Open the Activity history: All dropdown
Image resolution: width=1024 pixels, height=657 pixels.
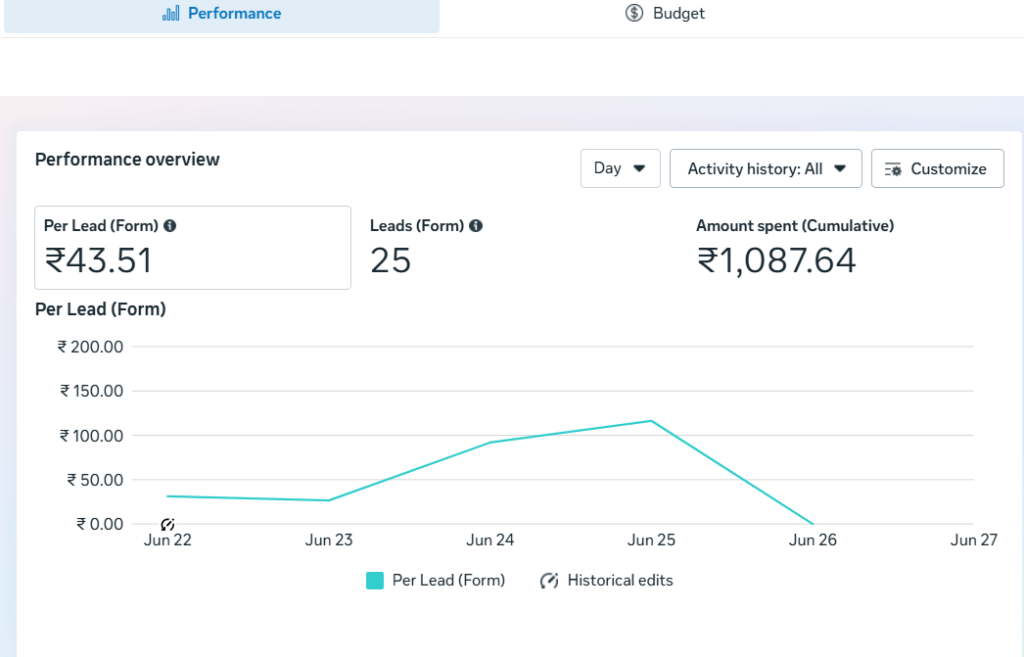click(x=765, y=168)
